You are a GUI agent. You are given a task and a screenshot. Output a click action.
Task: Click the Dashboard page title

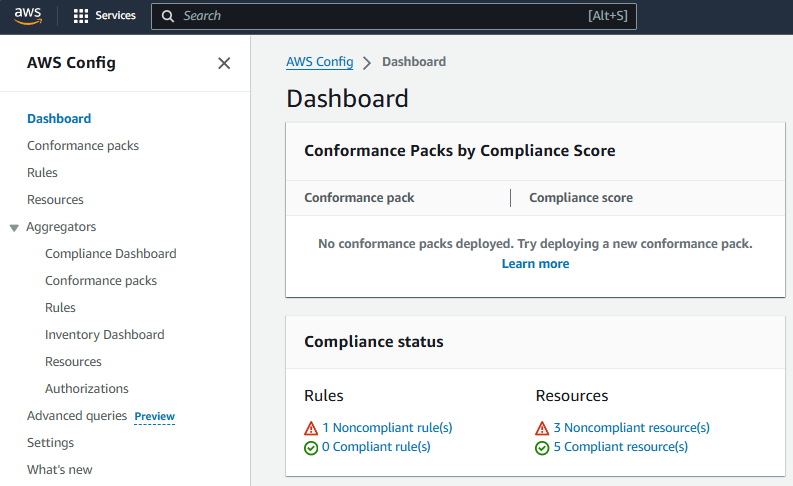(347, 99)
